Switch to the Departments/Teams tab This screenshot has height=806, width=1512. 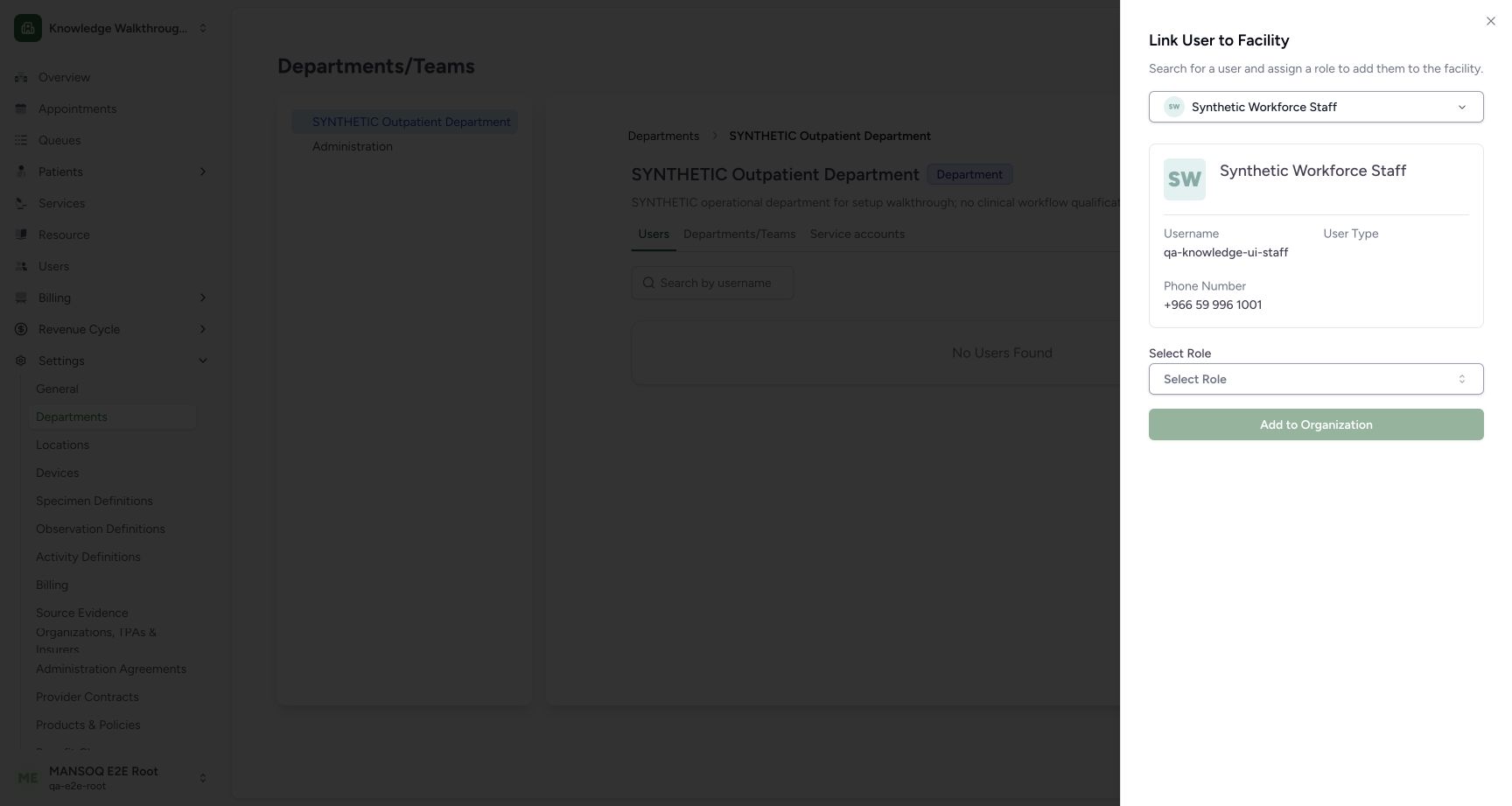[739, 234]
